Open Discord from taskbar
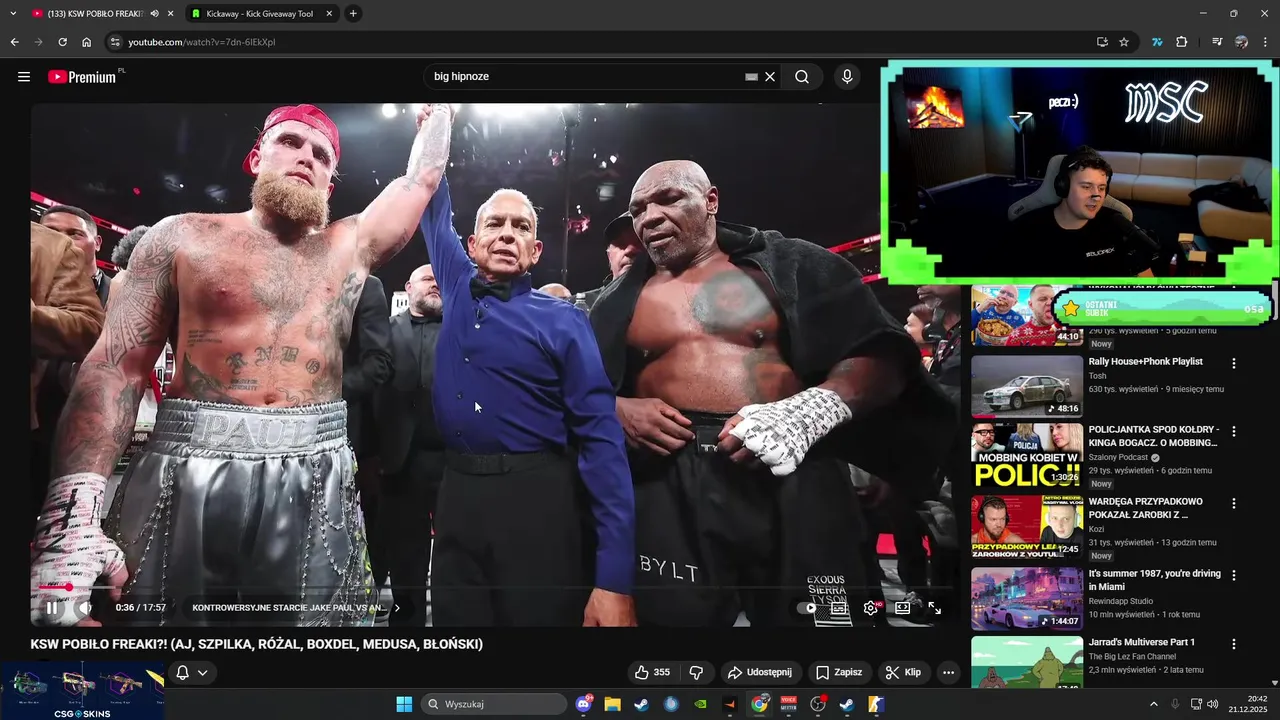This screenshot has width=1280, height=720. point(584,704)
